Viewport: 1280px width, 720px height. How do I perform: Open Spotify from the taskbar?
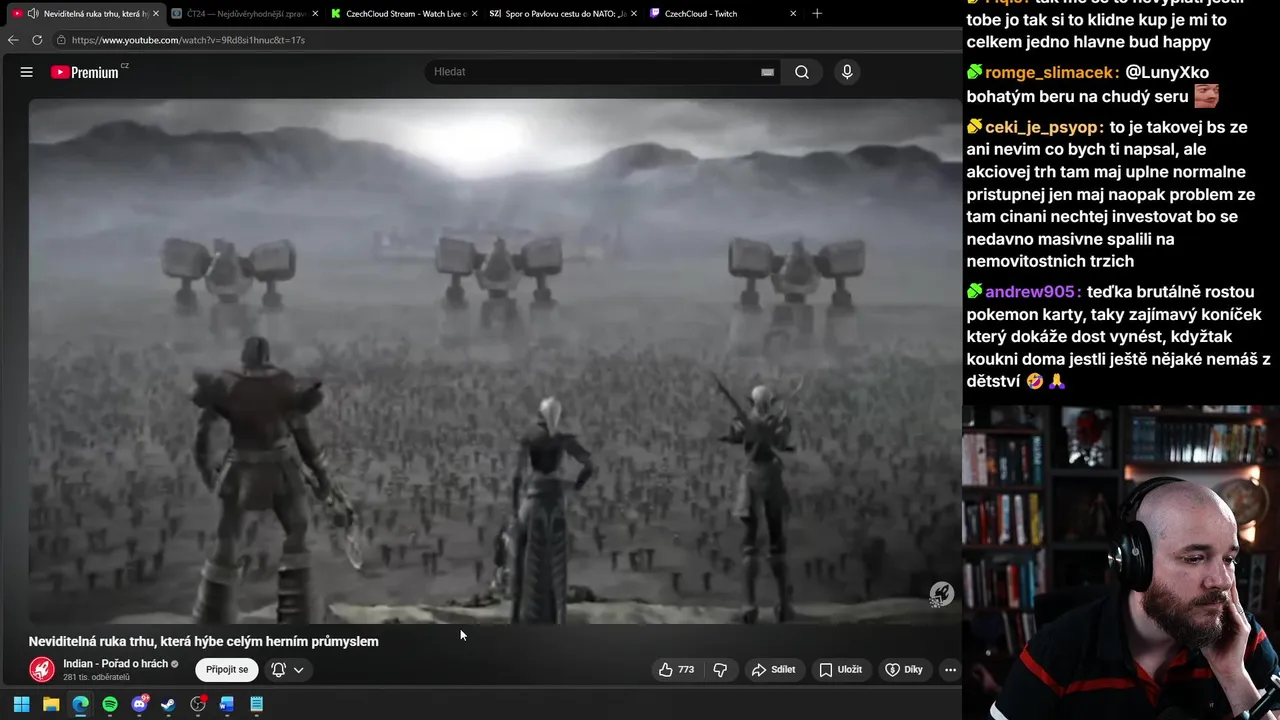(x=110, y=704)
